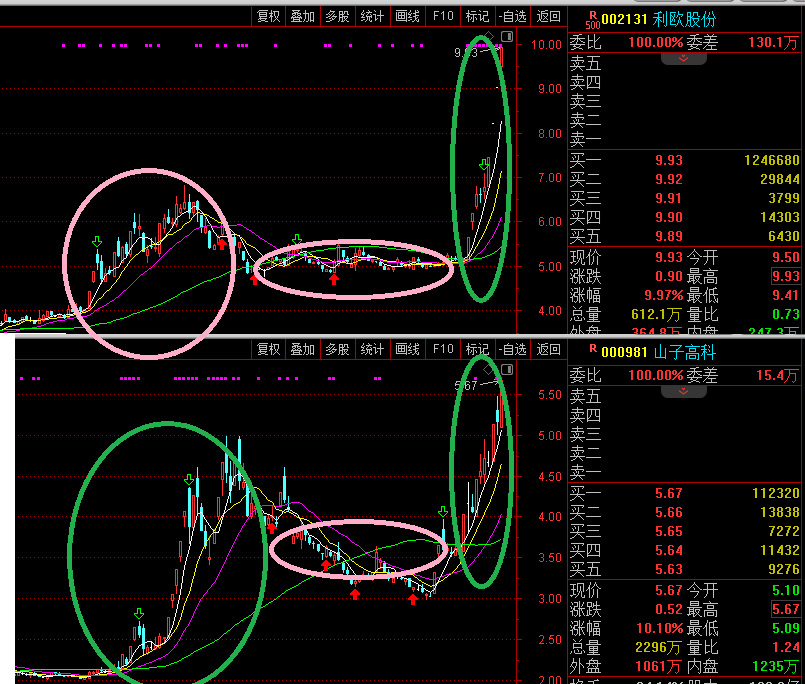
Task: Select 画线 drawing tool in 山子高科 toolbar
Action: 408,349
